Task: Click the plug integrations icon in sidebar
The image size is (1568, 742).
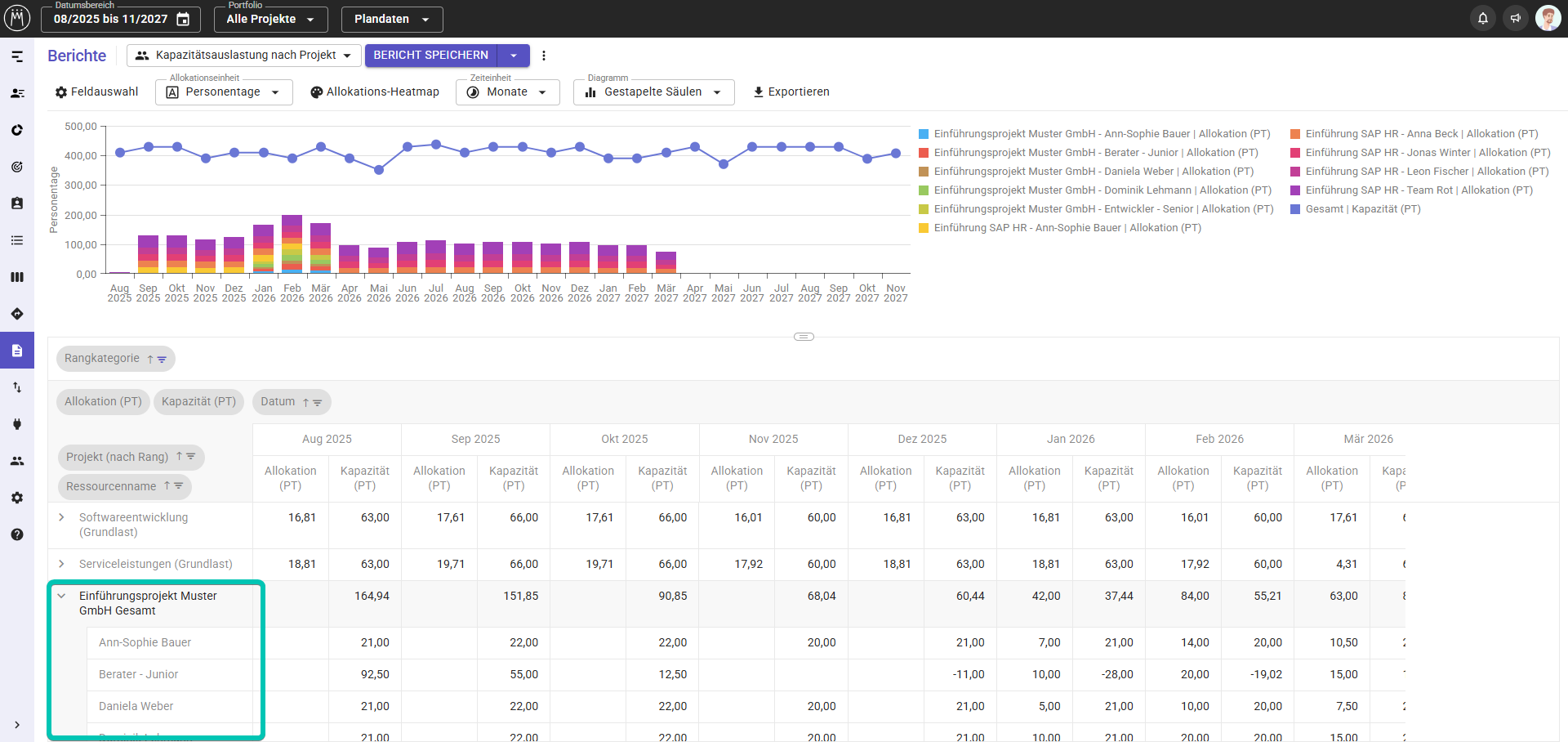Action: coord(17,424)
